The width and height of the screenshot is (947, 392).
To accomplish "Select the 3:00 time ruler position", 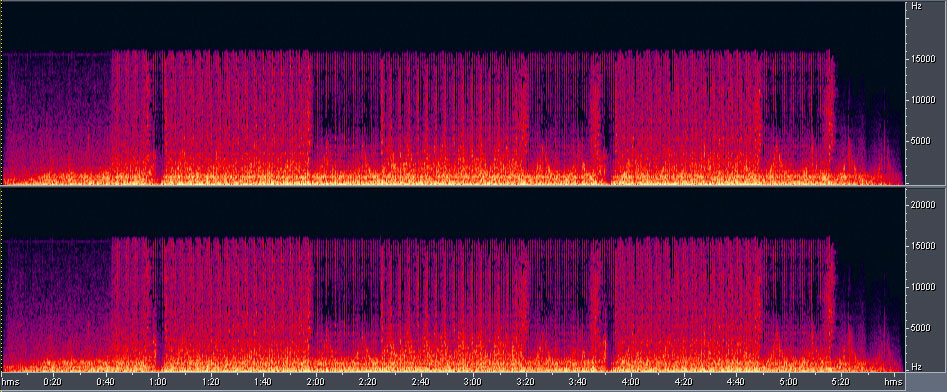I will click(x=474, y=382).
